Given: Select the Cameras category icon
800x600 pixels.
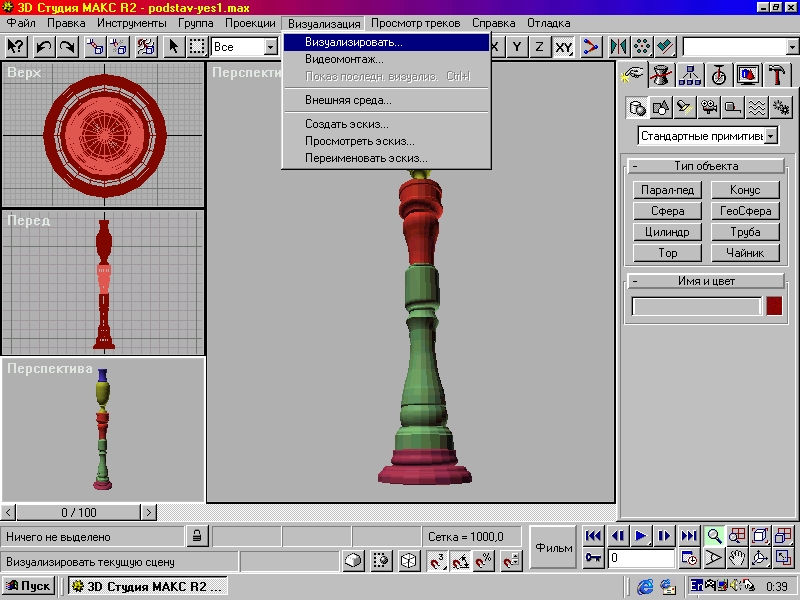Looking at the screenshot, I should 709,107.
